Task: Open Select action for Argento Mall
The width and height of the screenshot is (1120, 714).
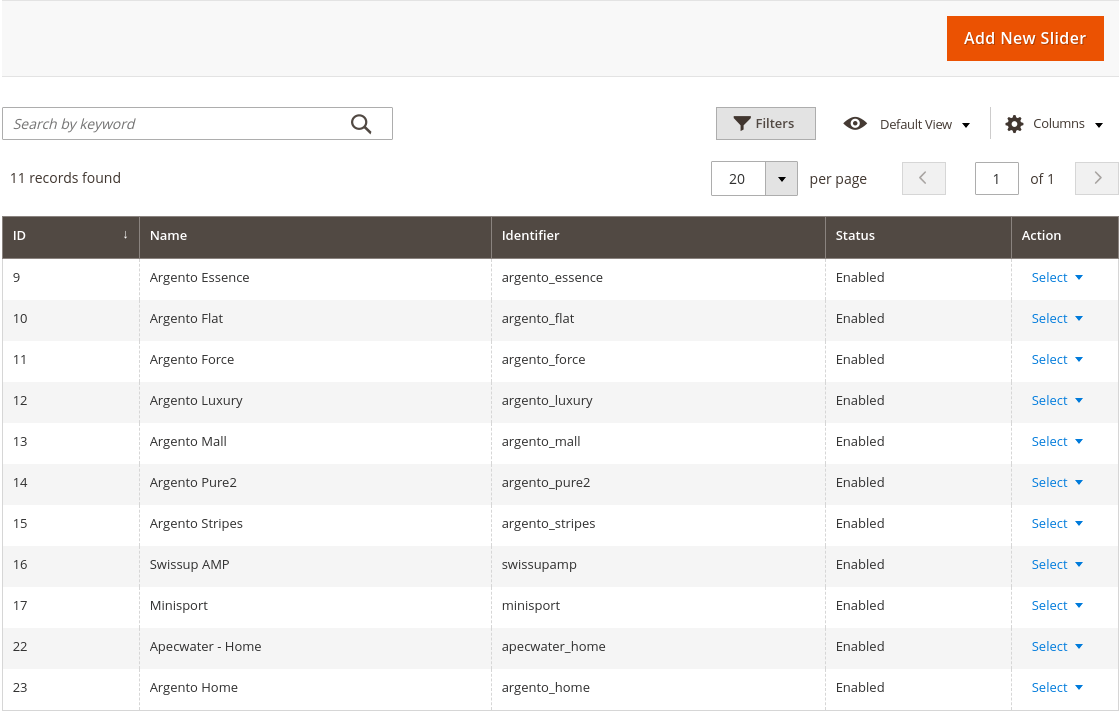Action: click(1057, 442)
